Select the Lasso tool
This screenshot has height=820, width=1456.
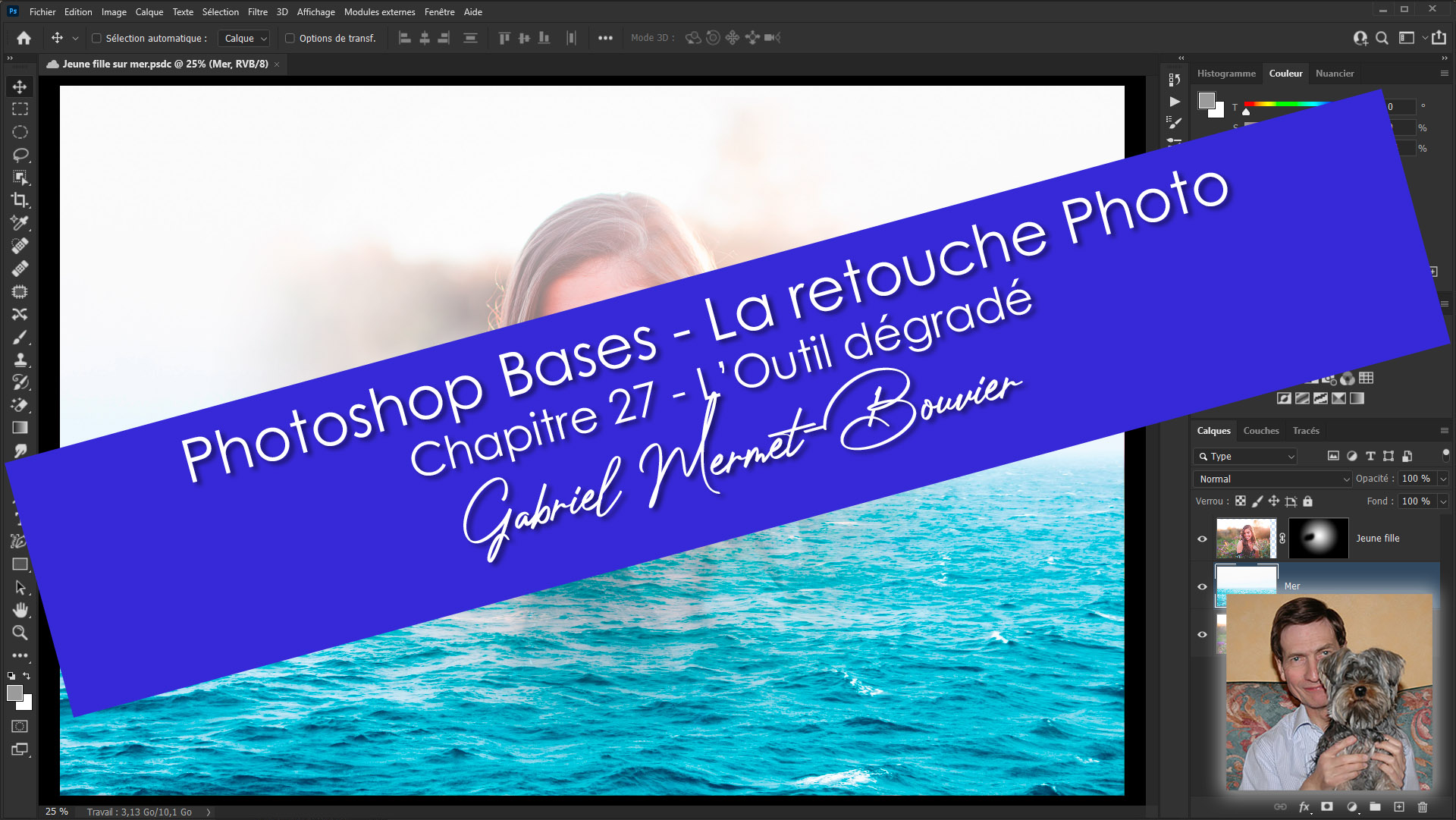(x=20, y=155)
